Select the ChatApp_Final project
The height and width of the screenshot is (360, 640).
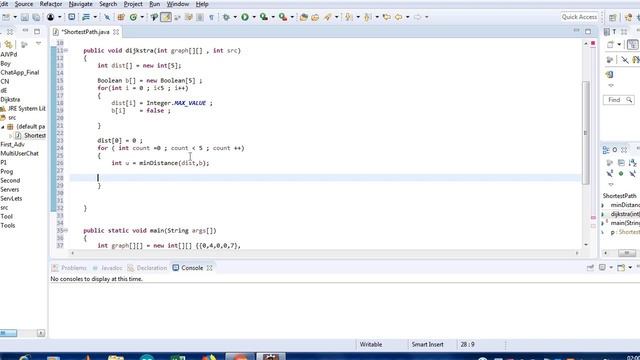coord(20,72)
